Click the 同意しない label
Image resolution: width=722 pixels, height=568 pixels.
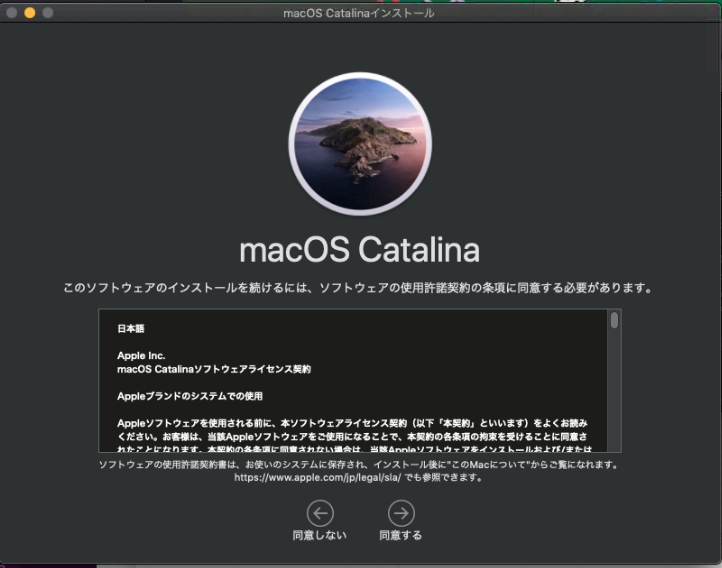[320, 535]
